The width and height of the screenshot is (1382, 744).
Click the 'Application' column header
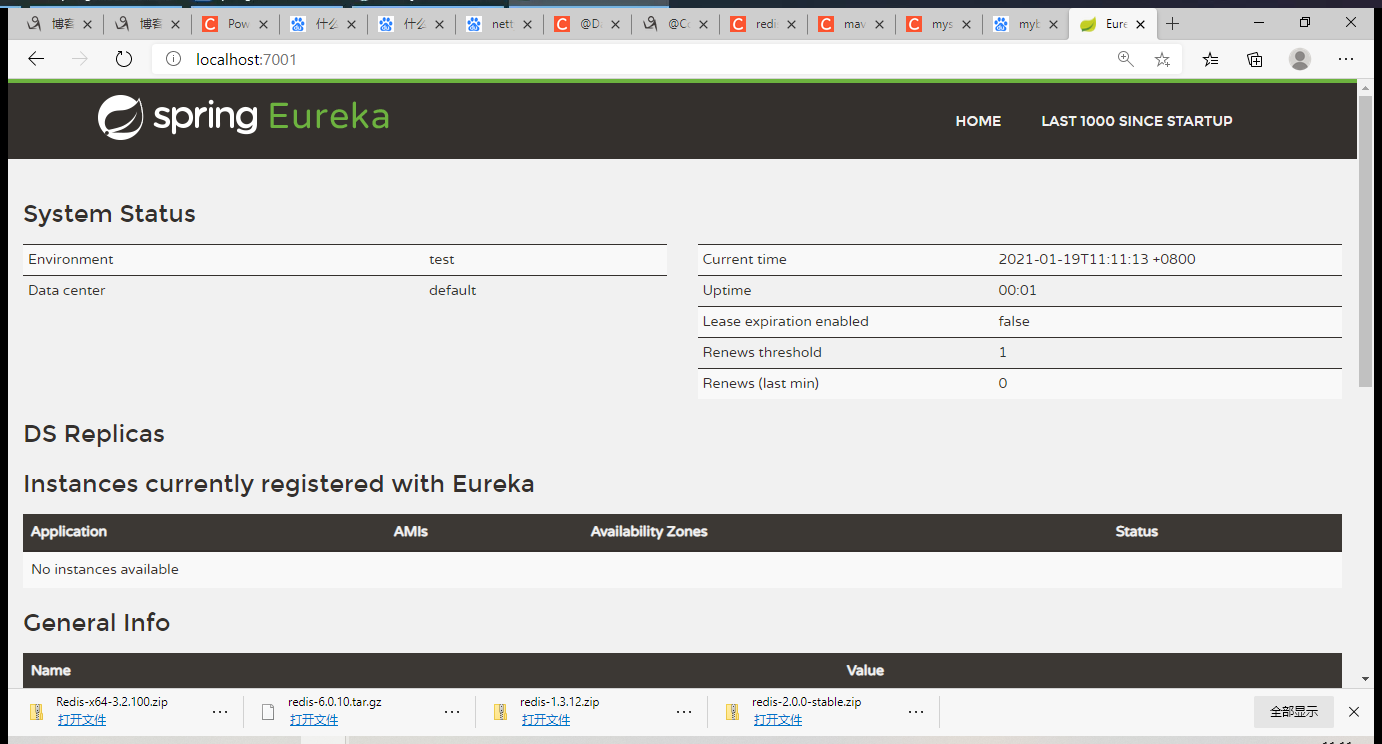click(69, 532)
